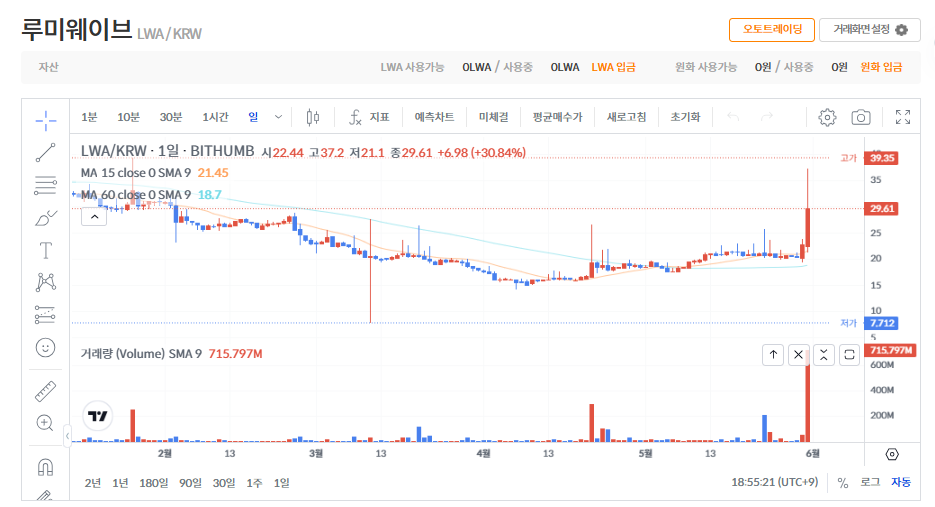Screen dimensions: 935x507
Task: Toggle 자동 auto scale
Action: [901, 483]
